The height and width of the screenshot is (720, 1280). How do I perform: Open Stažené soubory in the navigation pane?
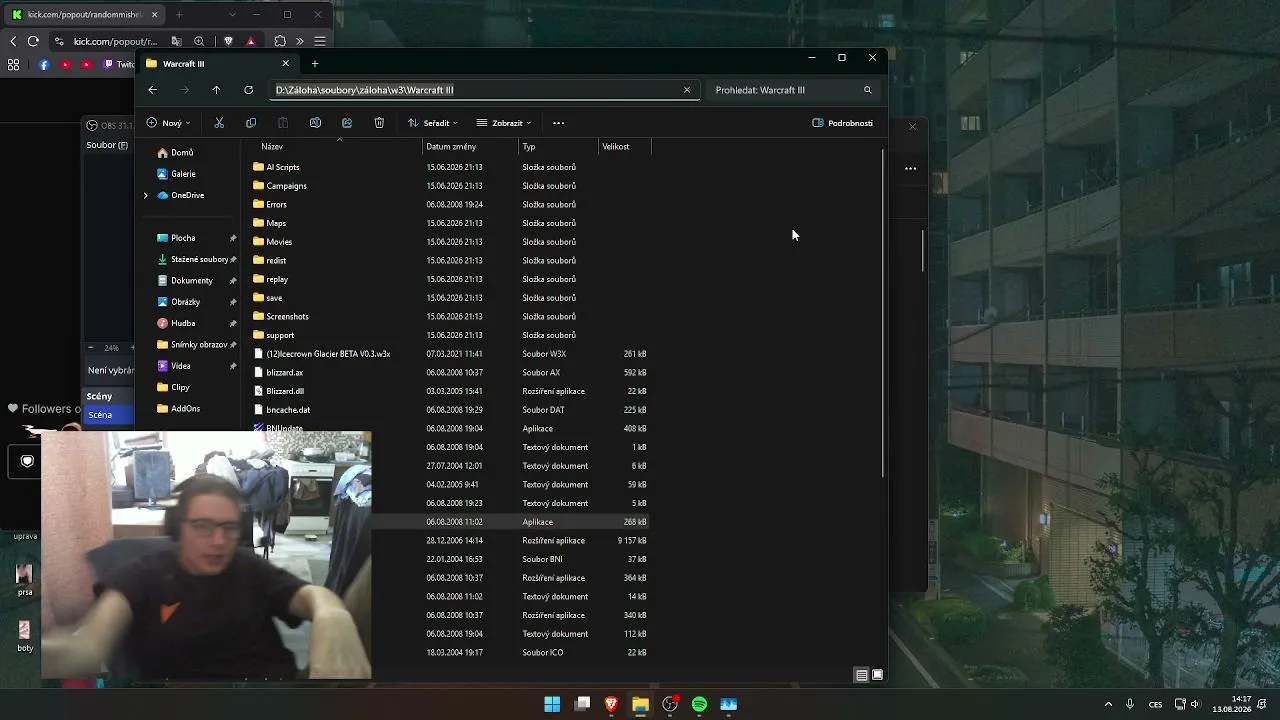[192, 259]
